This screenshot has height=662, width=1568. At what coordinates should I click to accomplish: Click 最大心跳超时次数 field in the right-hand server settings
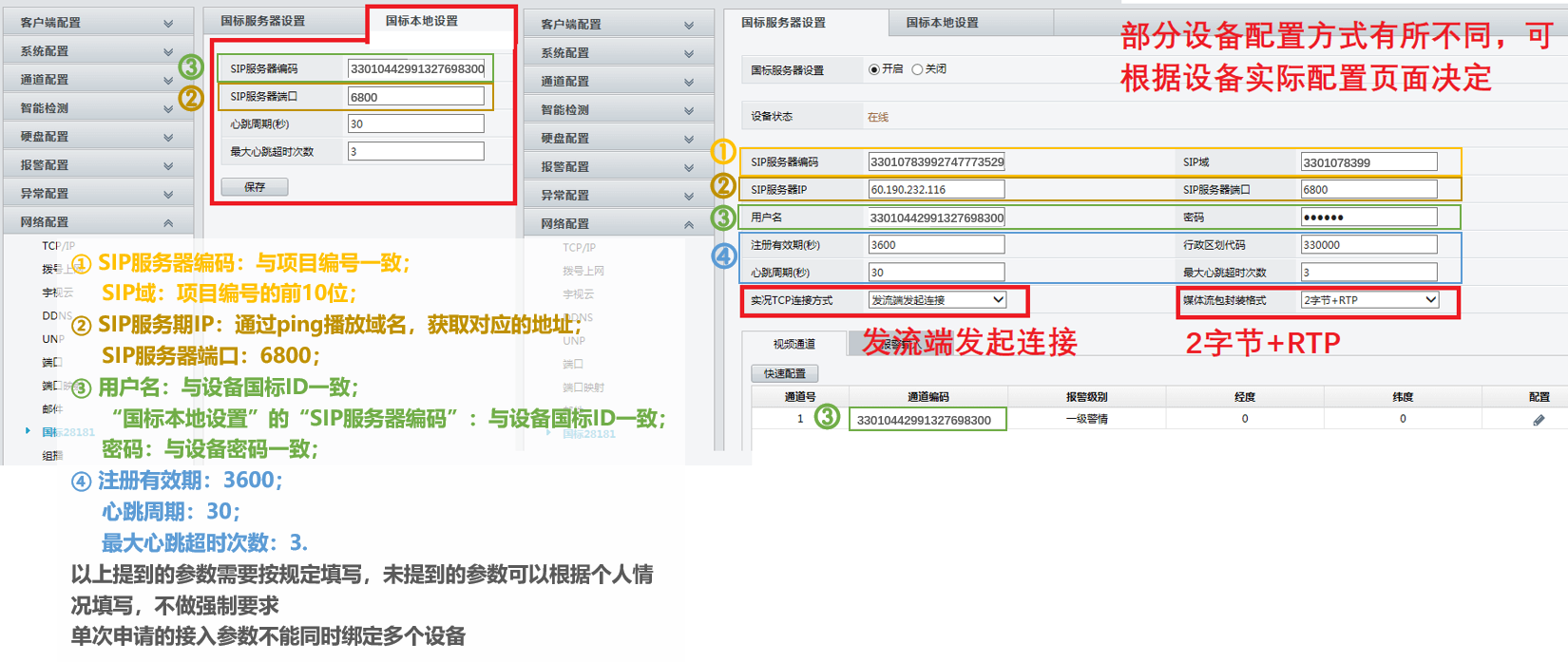pos(1369,273)
